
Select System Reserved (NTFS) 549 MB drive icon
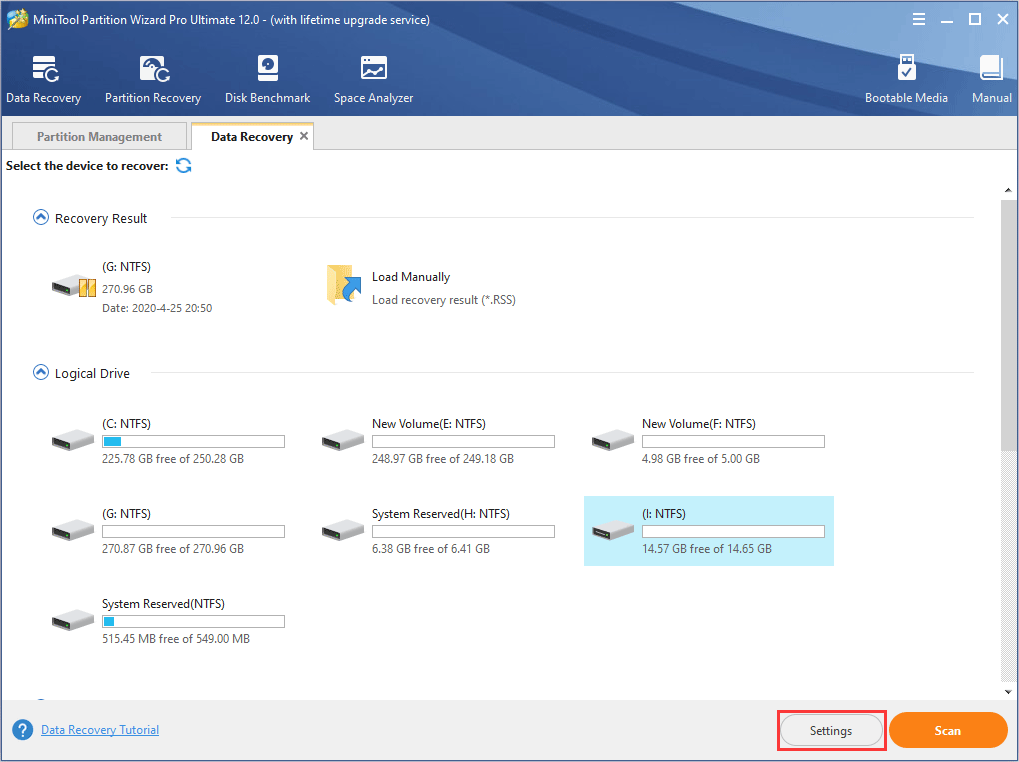tap(73, 620)
